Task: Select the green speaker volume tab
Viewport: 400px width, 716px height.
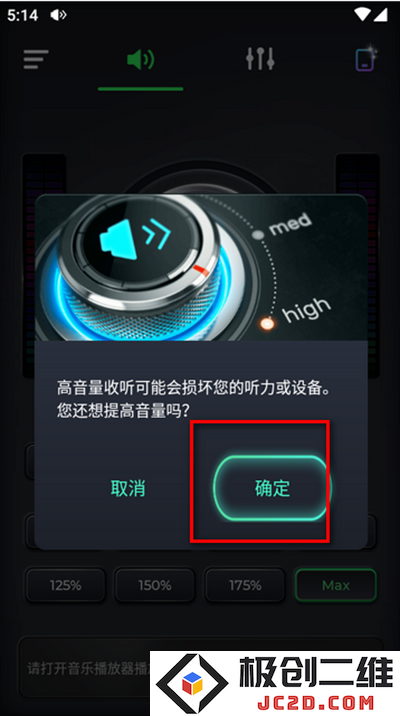Action: click(x=141, y=60)
